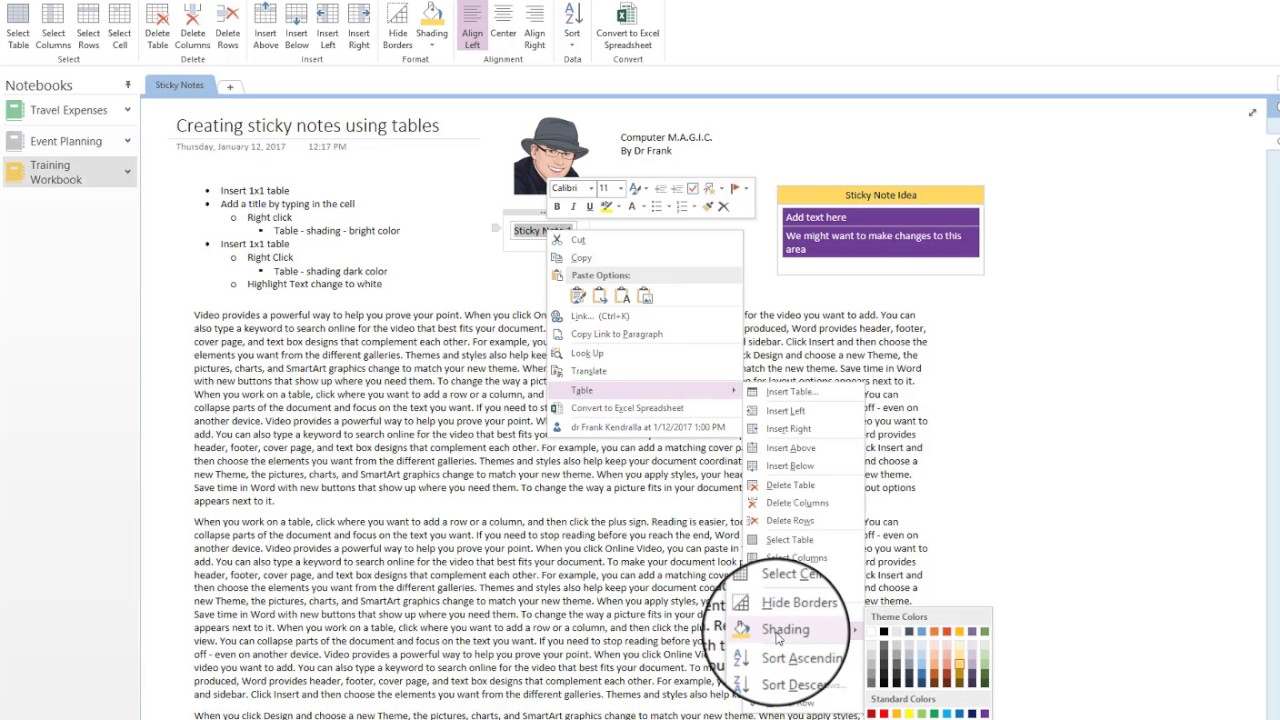The image size is (1280, 720).
Task: Click Select Table in the ribbon
Action: [x=18, y=26]
